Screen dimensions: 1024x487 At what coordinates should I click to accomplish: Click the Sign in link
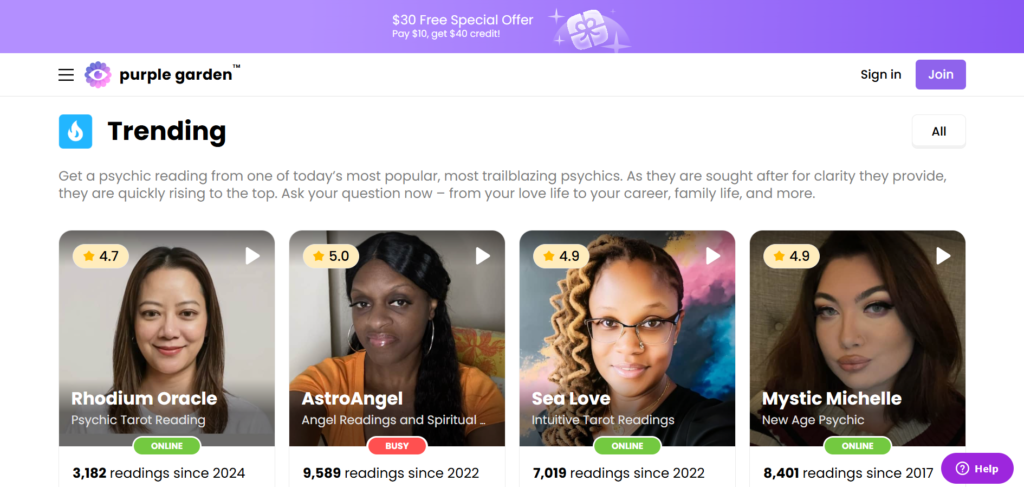[x=880, y=74]
